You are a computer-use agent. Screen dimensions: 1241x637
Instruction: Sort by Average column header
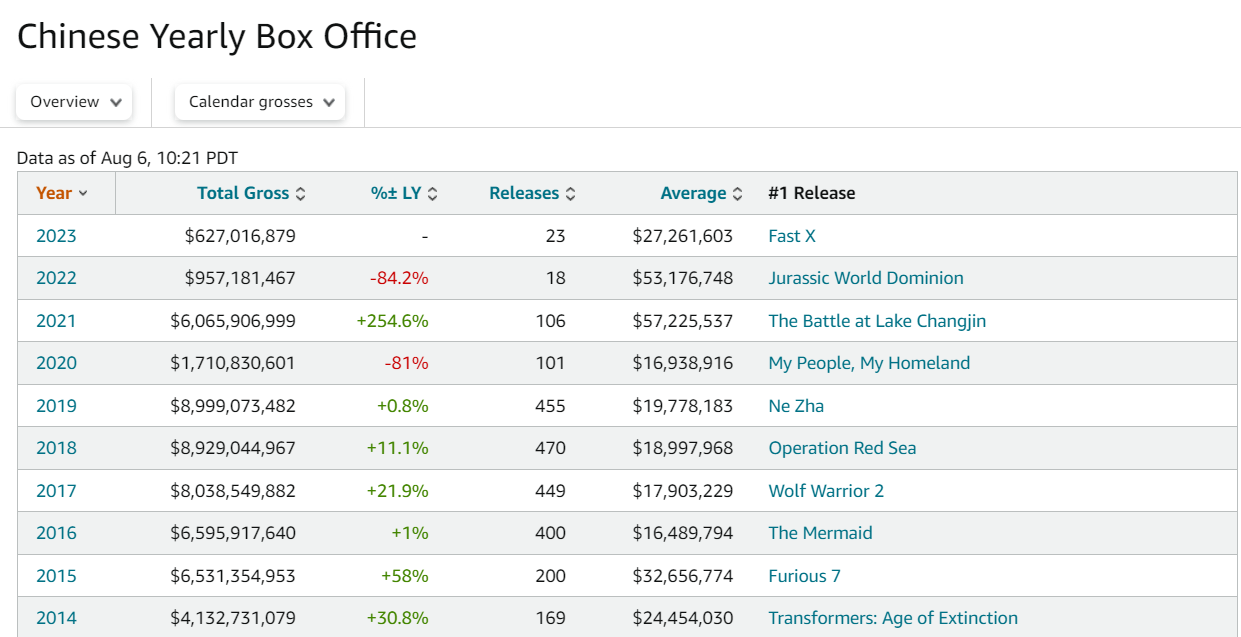click(x=702, y=193)
